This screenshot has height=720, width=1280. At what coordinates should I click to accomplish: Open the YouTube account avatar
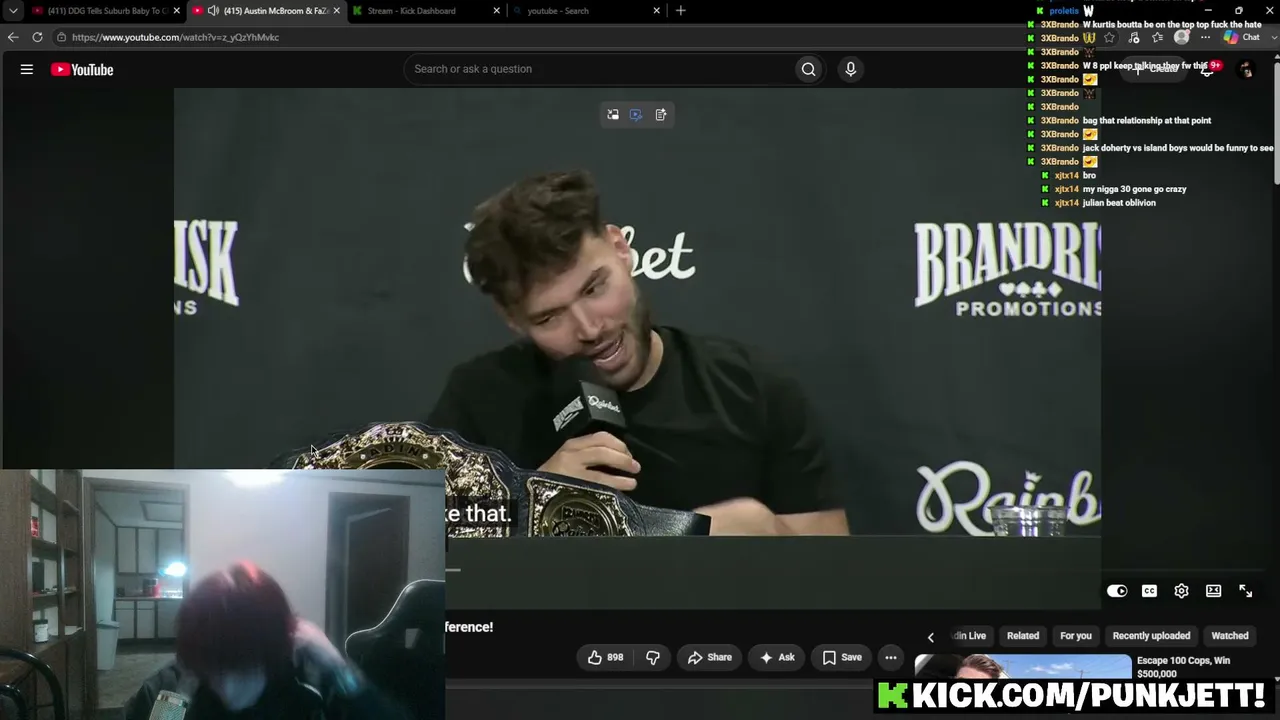tap(1246, 69)
